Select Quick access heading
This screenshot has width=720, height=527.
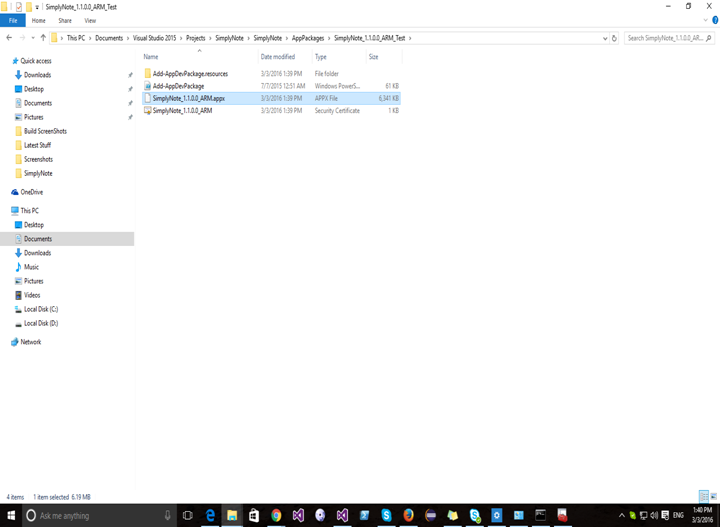tap(31, 61)
